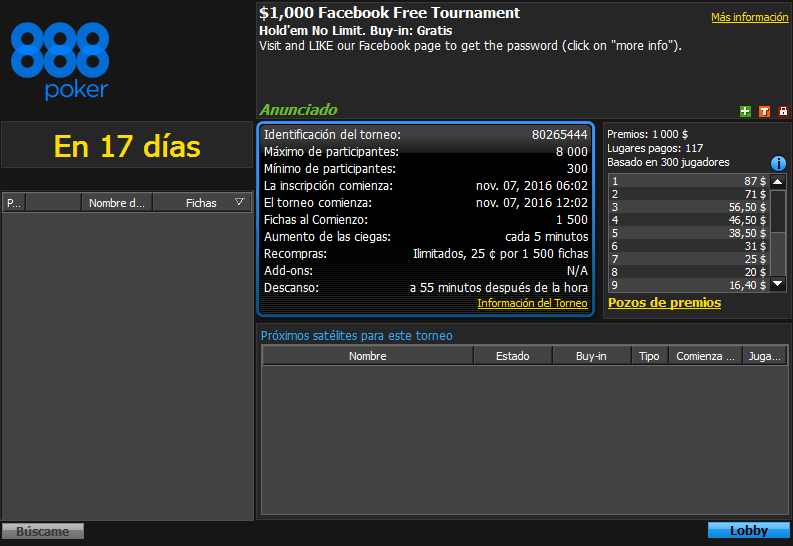Click the orange T tournament icon
The image size is (793, 546).
pyautogui.click(x=764, y=111)
